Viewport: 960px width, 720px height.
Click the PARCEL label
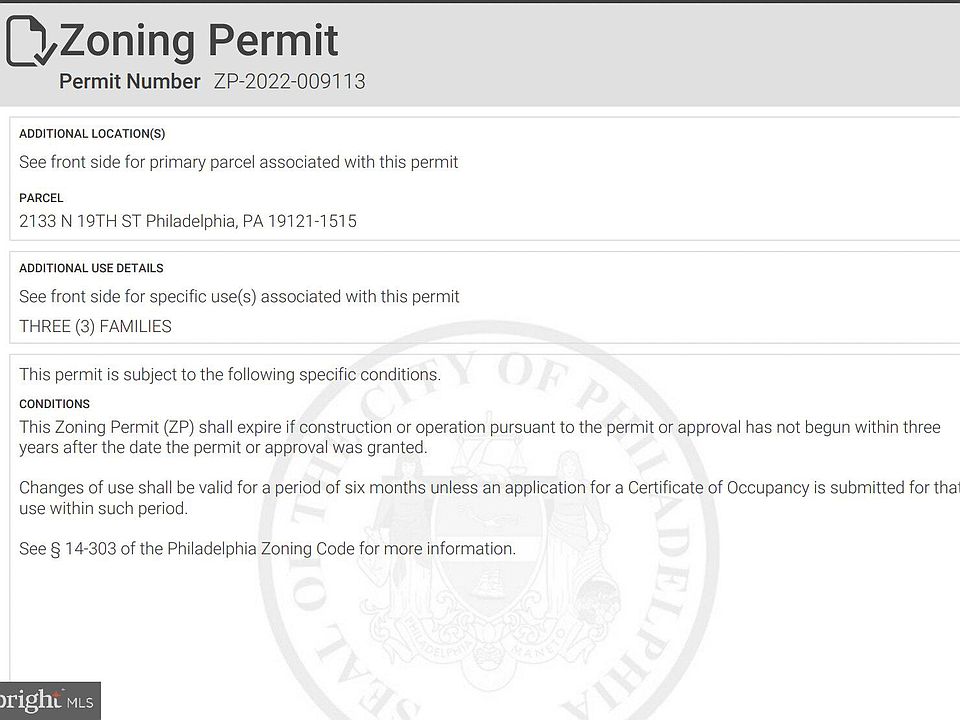tap(41, 198)
